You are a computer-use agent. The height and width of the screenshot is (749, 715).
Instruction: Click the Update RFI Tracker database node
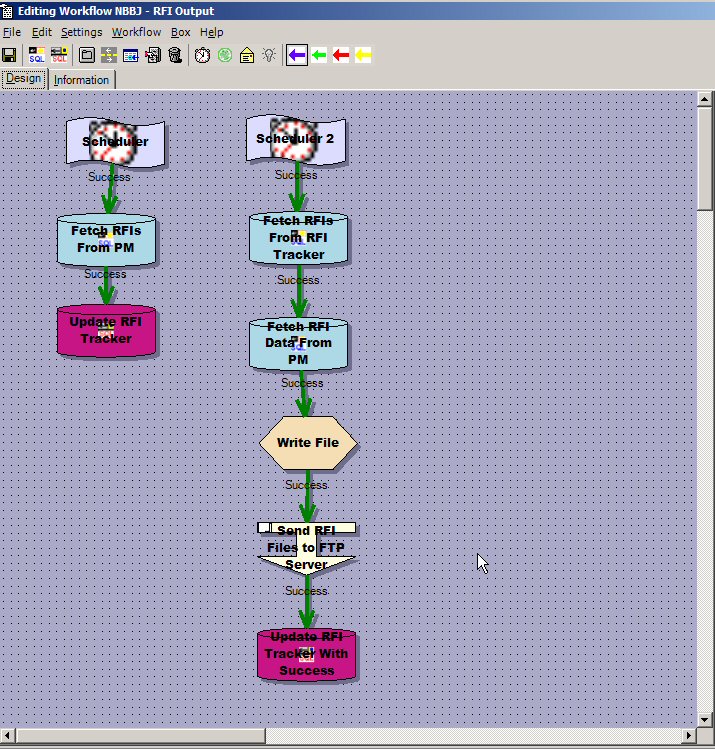click(106, 331)
